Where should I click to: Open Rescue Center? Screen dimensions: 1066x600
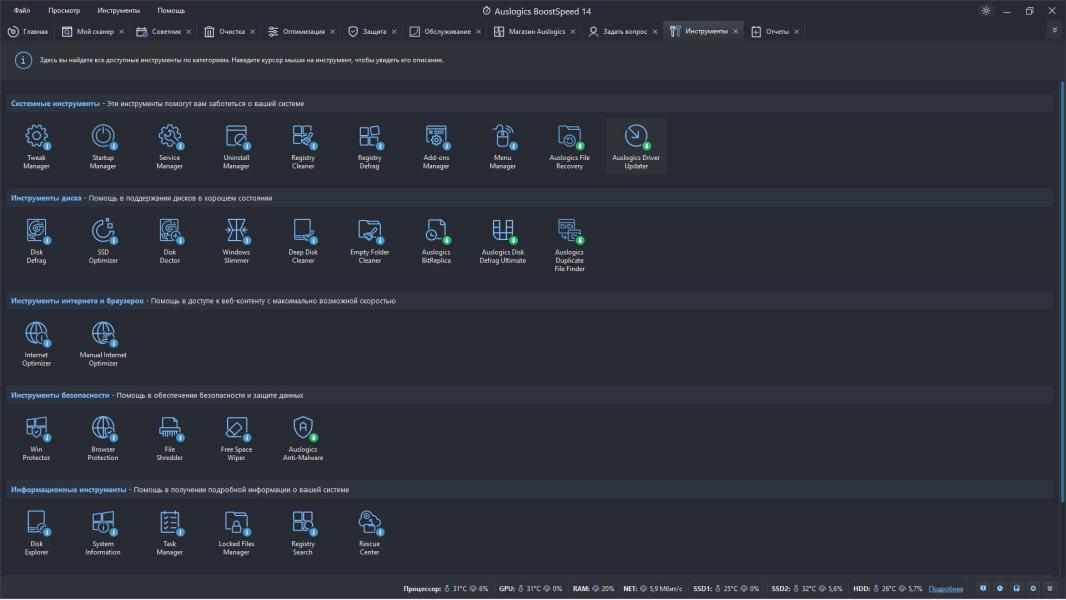(x=369, y=532)
